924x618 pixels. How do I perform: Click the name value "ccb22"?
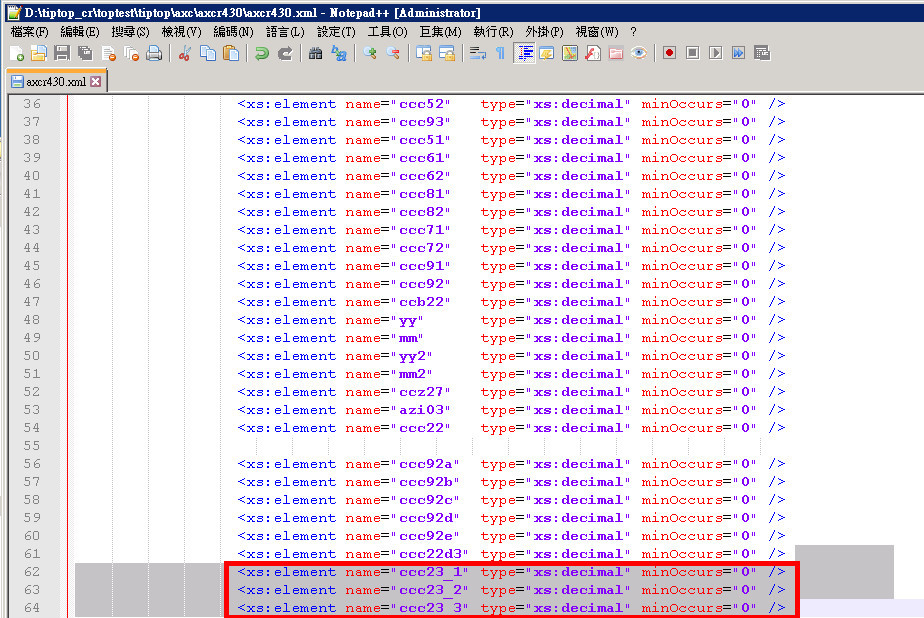pos(421,302)
